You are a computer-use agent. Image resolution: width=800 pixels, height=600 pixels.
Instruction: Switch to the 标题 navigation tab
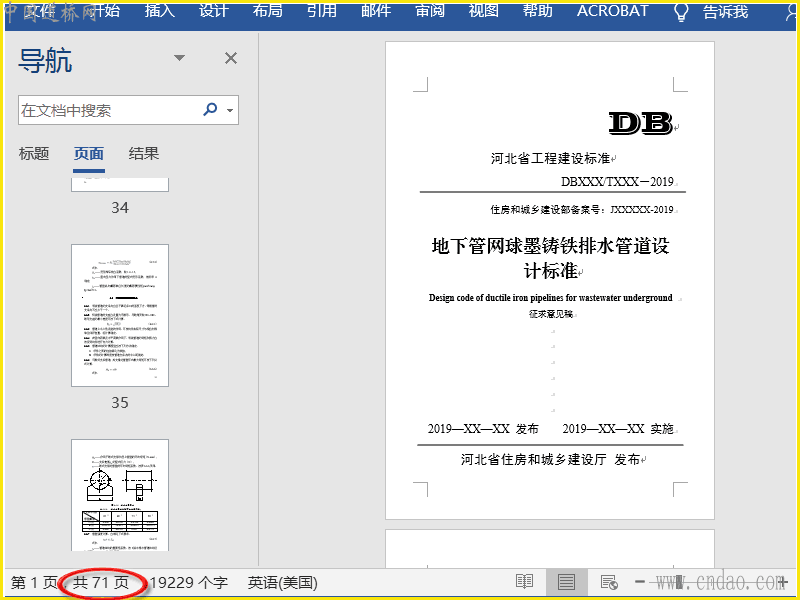(34, 153)
